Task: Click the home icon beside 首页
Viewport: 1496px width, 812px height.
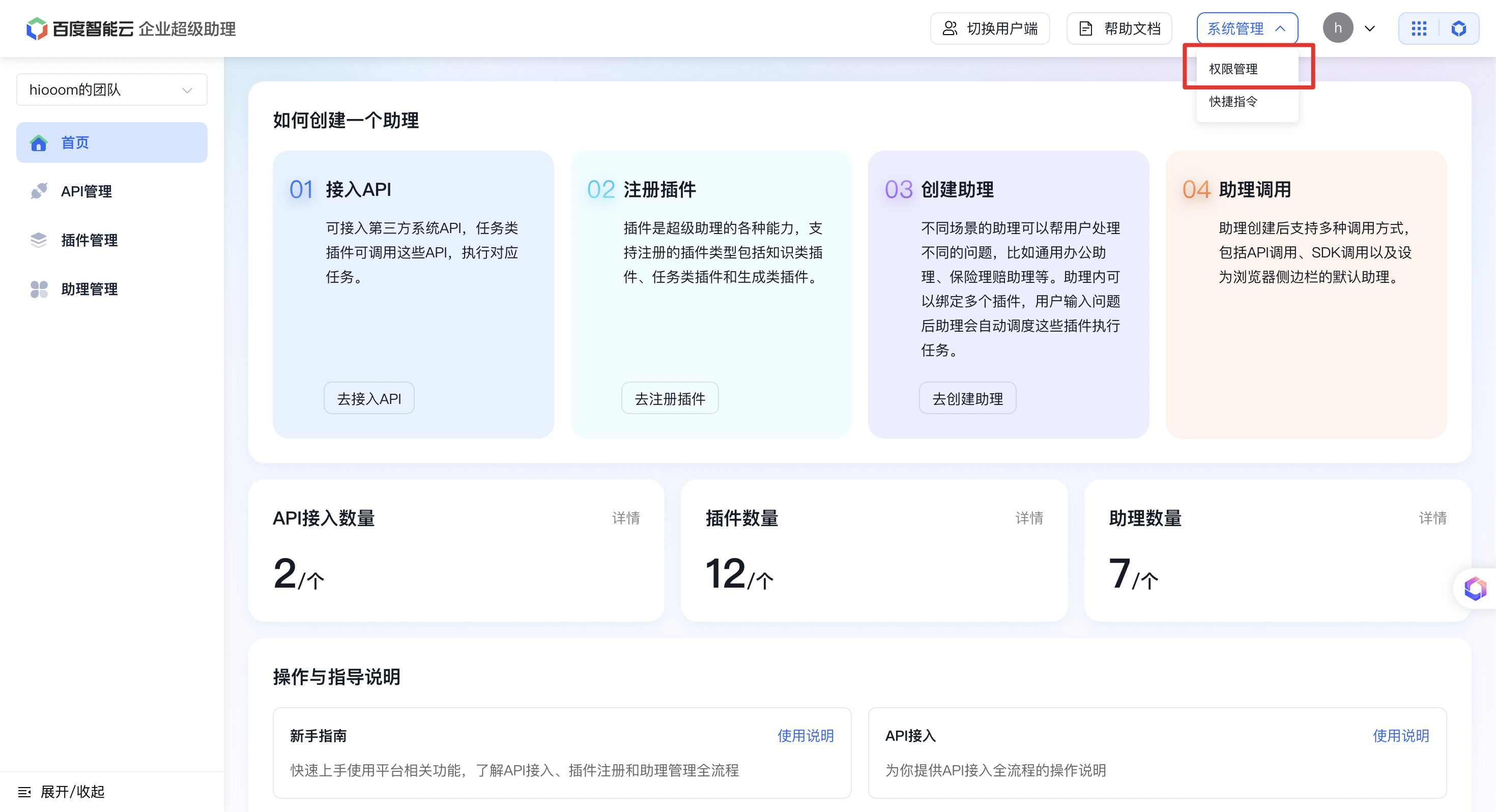Action: coord(39,143)
